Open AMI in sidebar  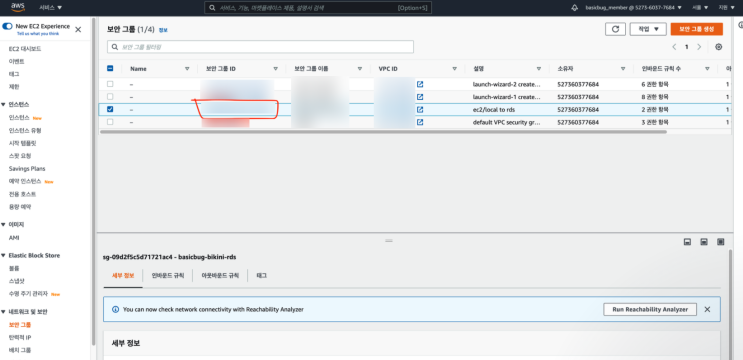click(14, 238)
